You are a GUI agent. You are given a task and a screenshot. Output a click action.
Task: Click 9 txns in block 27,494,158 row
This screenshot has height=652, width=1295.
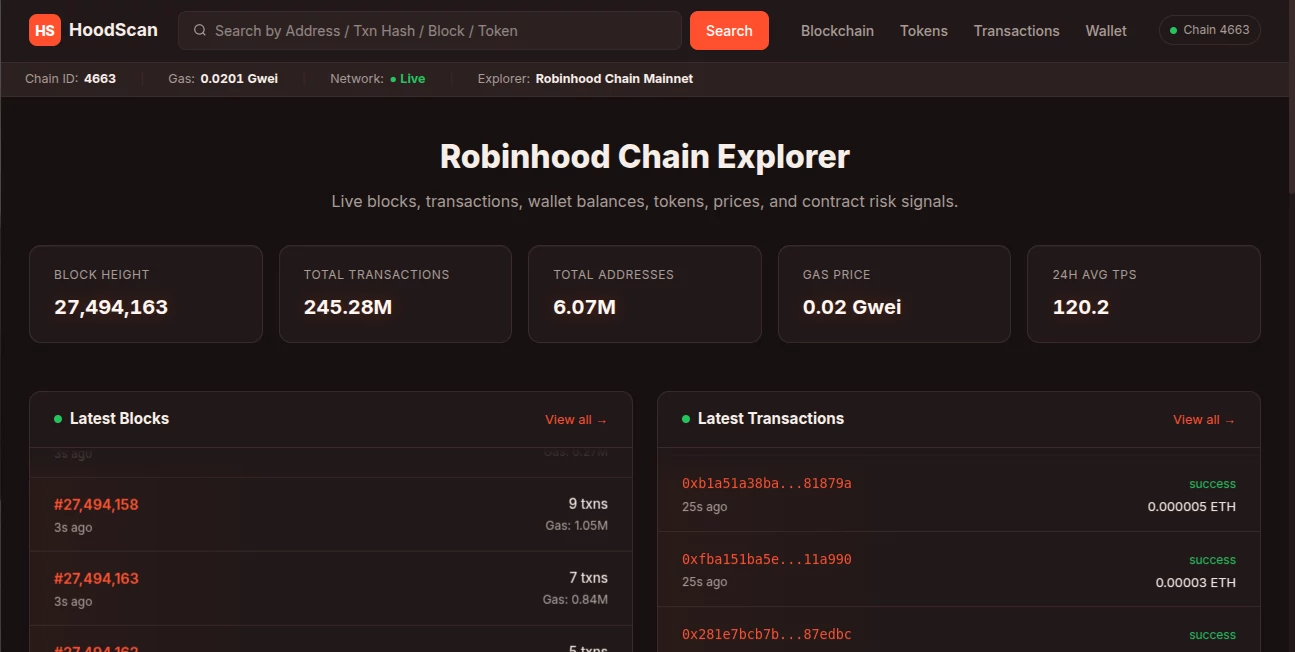pos(587,504)
